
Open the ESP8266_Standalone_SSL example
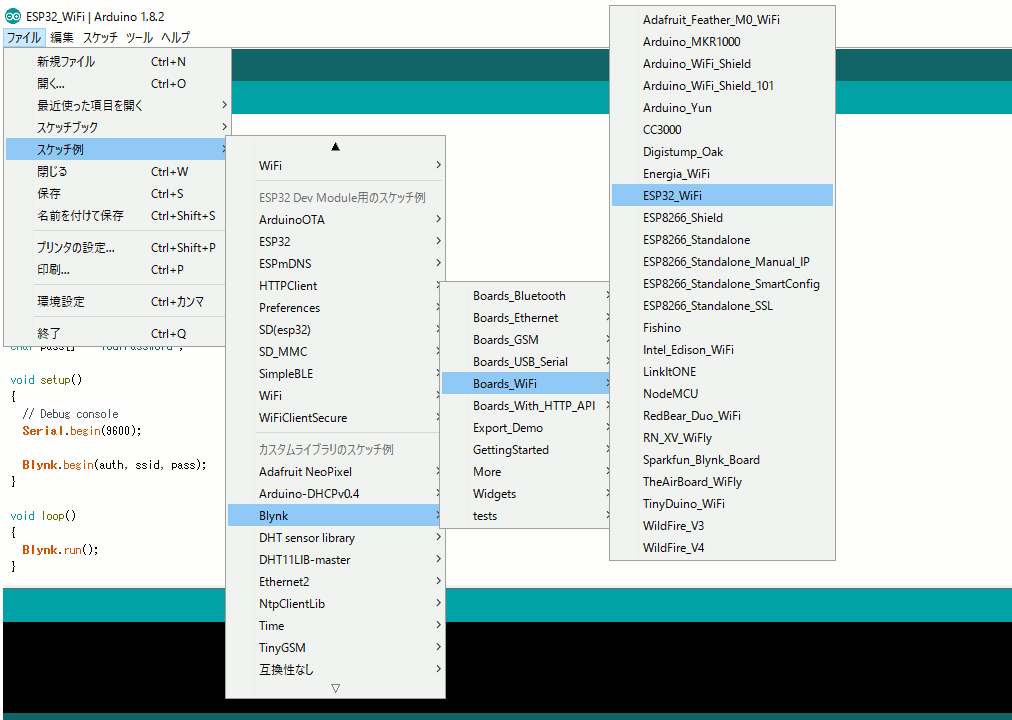[722, 305]
